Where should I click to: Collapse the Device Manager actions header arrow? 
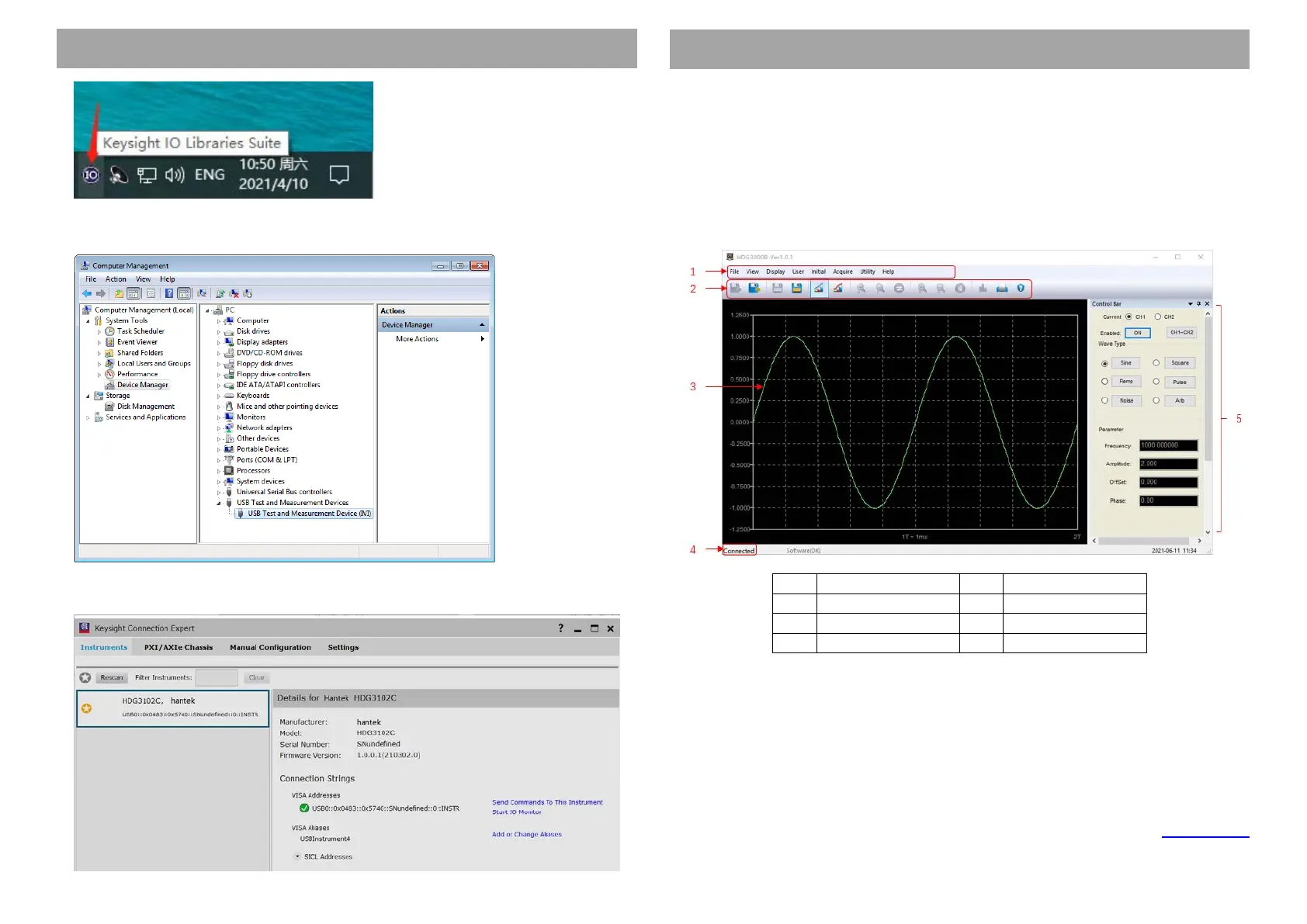click(482, 325)
